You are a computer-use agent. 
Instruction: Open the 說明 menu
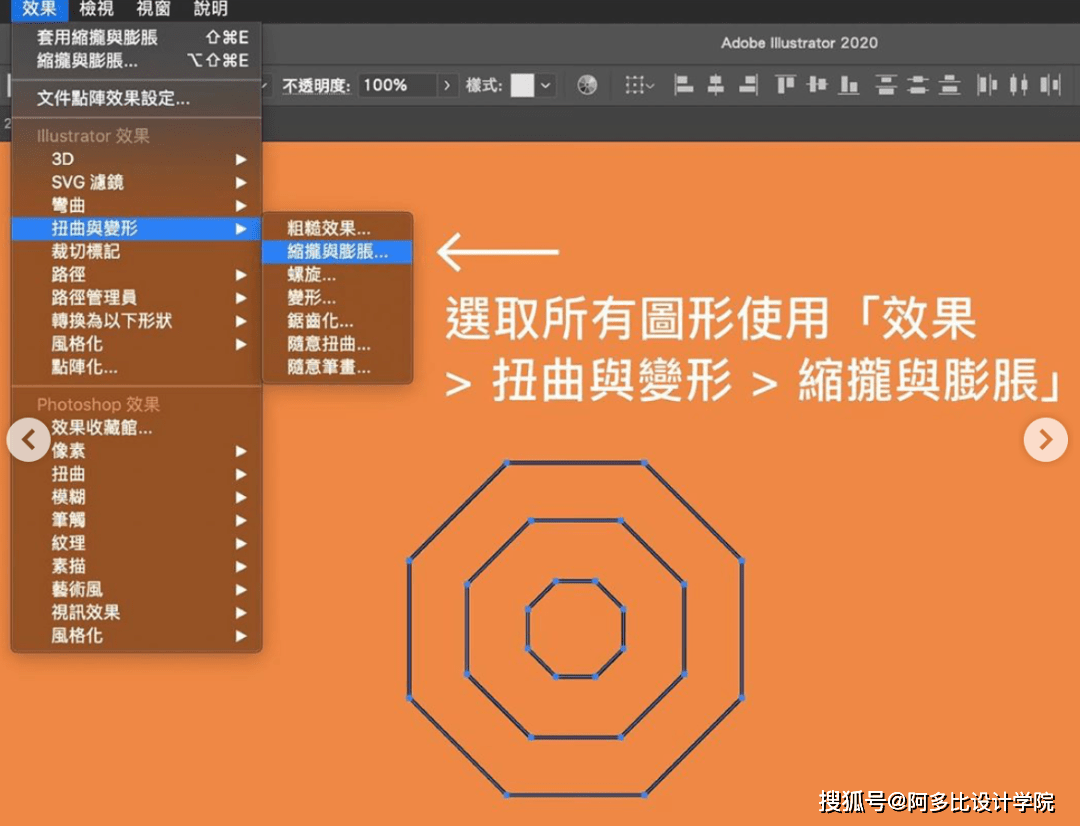click(211, 11)
